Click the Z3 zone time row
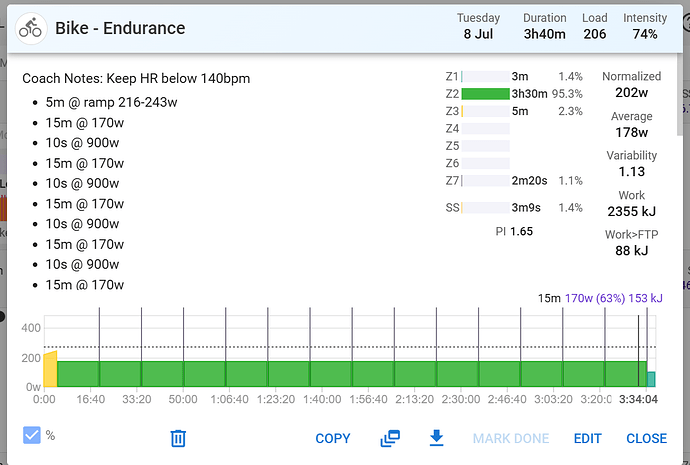This screenshot has height=465, width=690. (x=520, y=111)
